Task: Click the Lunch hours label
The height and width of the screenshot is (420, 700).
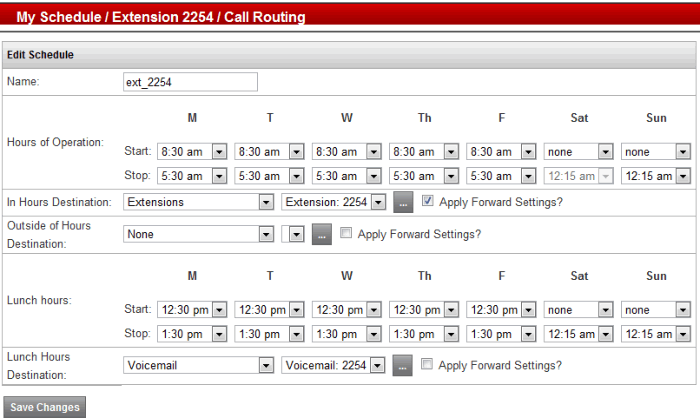Action: 39,300
